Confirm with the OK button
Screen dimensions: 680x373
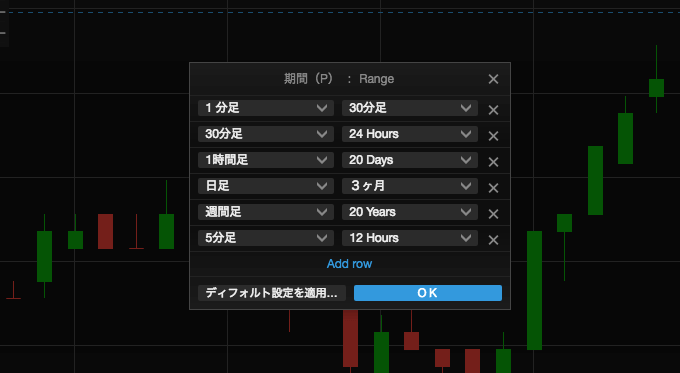point(428,293)
